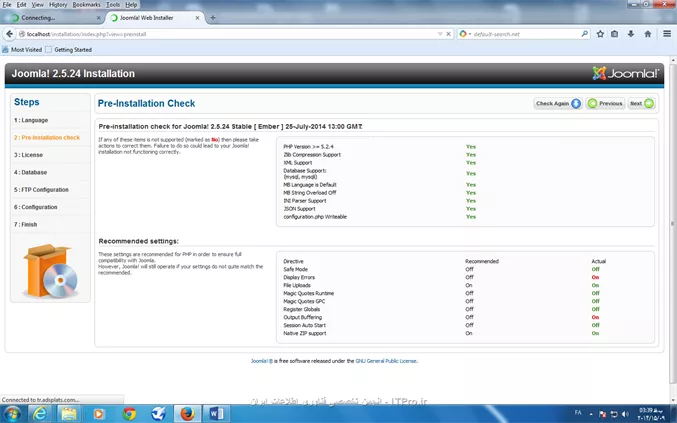Select step 4 : Database
Viewport: 677px width, 423px height.
pyautogui.click(x=30, y=172)
